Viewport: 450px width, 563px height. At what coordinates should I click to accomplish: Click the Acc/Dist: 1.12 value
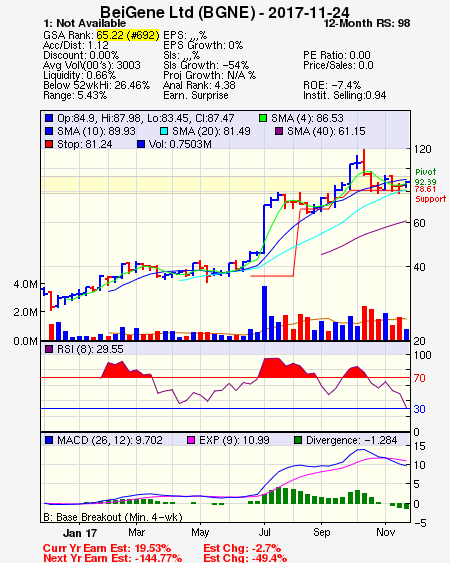coord(76,45)
